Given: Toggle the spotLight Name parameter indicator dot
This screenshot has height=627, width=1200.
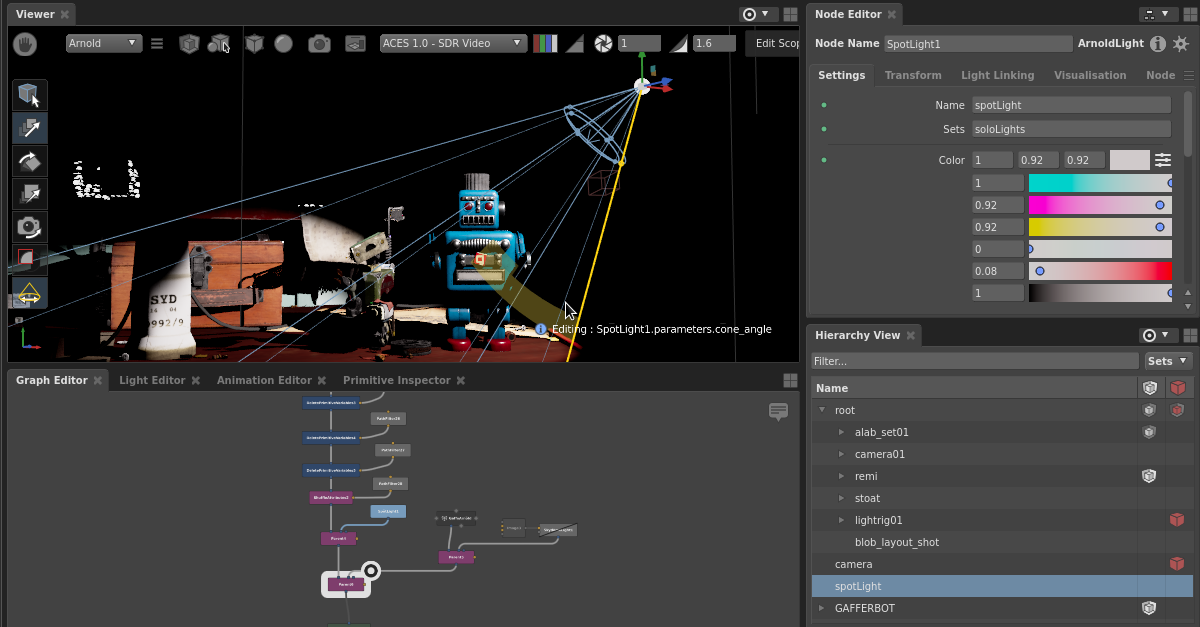Looking at the screenshot, I should point(824,105).
